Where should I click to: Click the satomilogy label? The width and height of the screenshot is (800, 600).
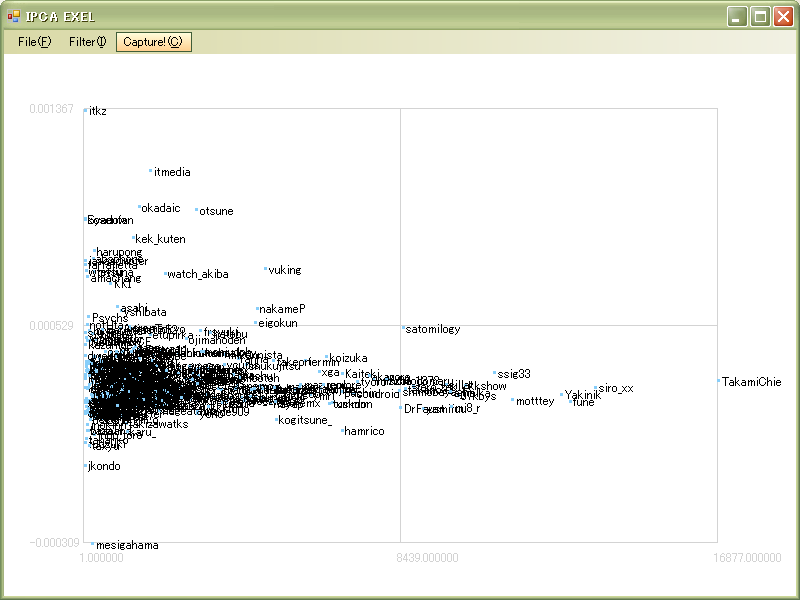433,330
